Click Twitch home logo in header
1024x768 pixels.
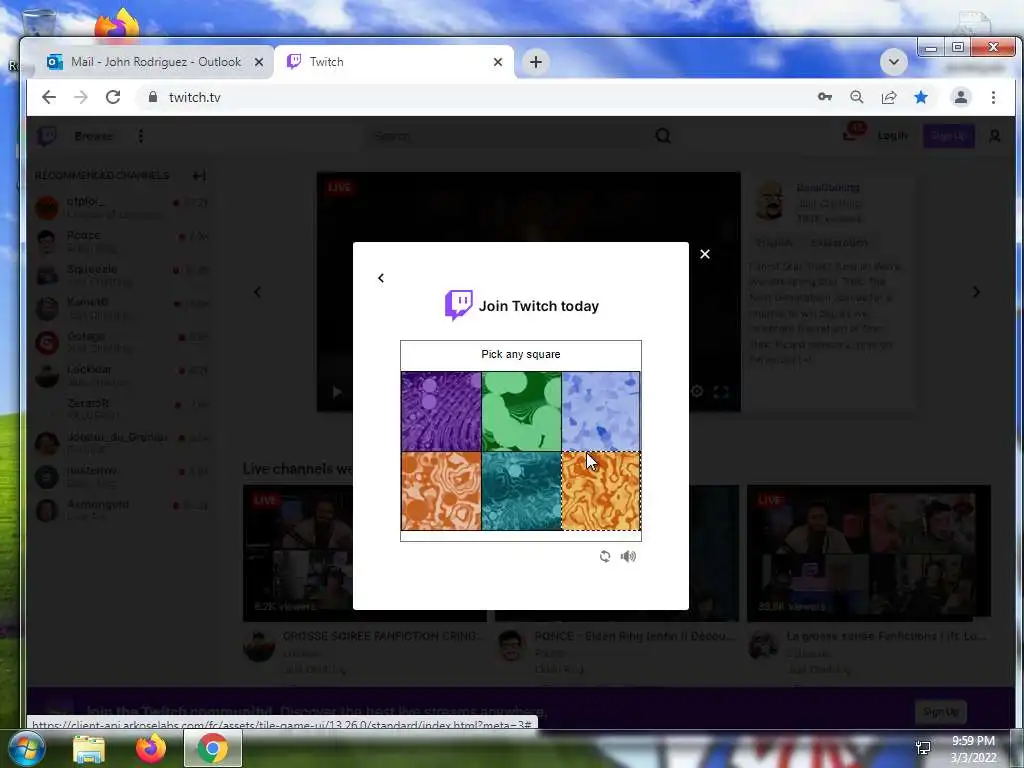(47, 136)
